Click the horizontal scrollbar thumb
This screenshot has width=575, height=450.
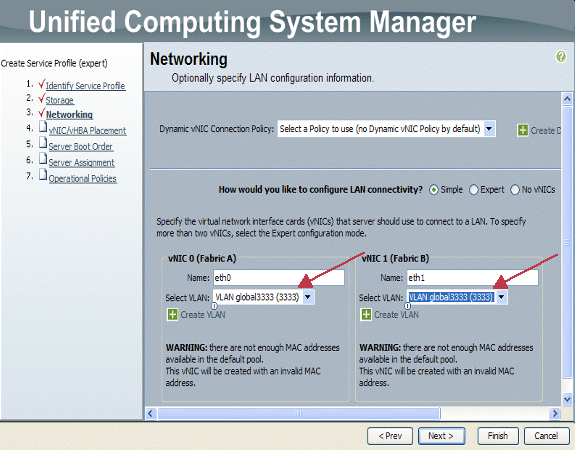tap(299, 414)
